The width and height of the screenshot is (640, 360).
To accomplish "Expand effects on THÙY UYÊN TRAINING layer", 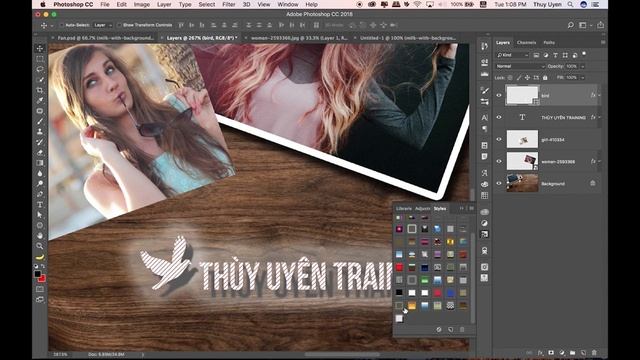I will (600, 117).
